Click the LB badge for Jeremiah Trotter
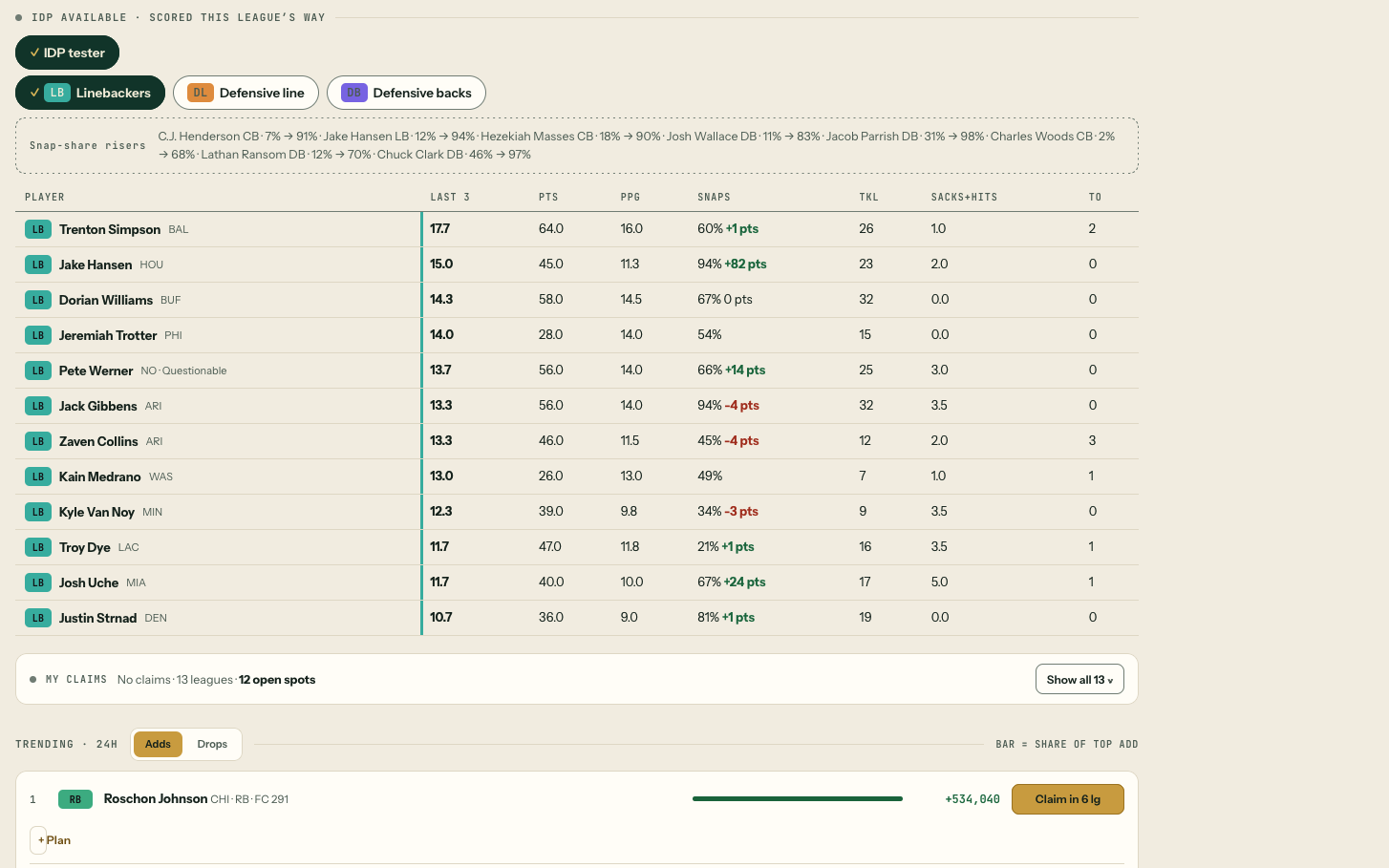The image size is (1389, 868). pyautogui.click(x=38, y=335)
